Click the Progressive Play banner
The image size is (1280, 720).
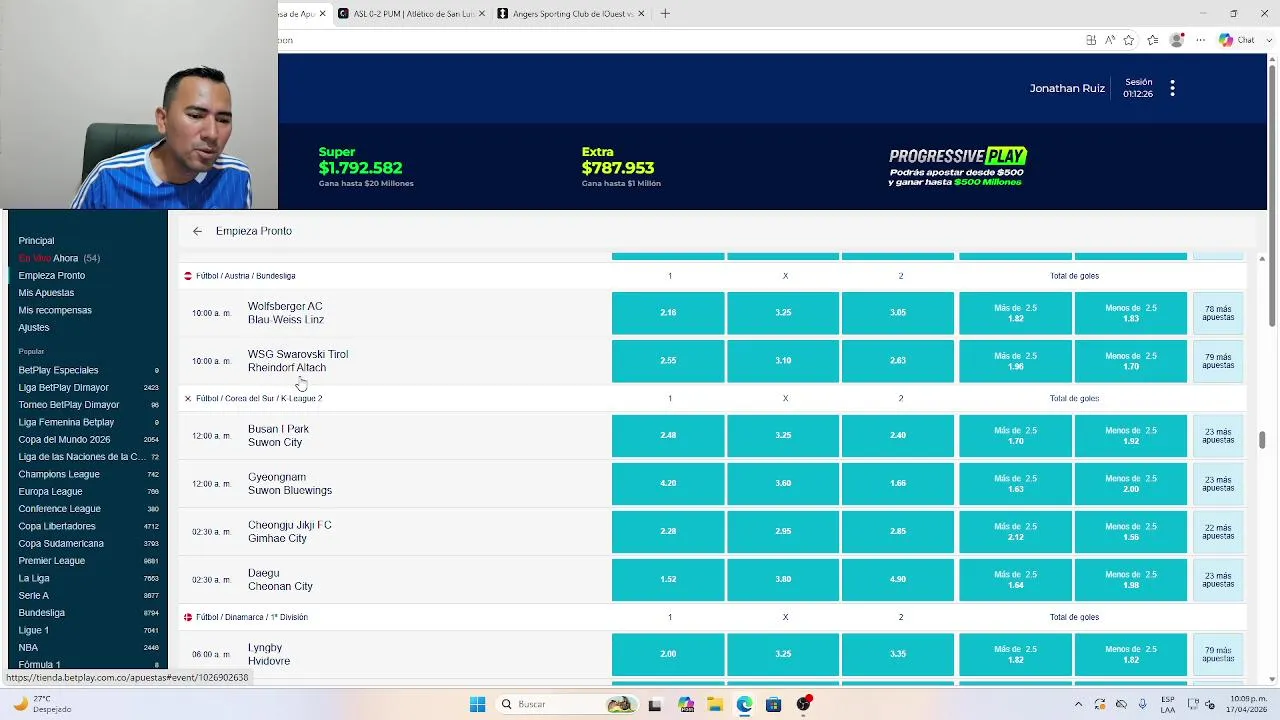(957, 167)
